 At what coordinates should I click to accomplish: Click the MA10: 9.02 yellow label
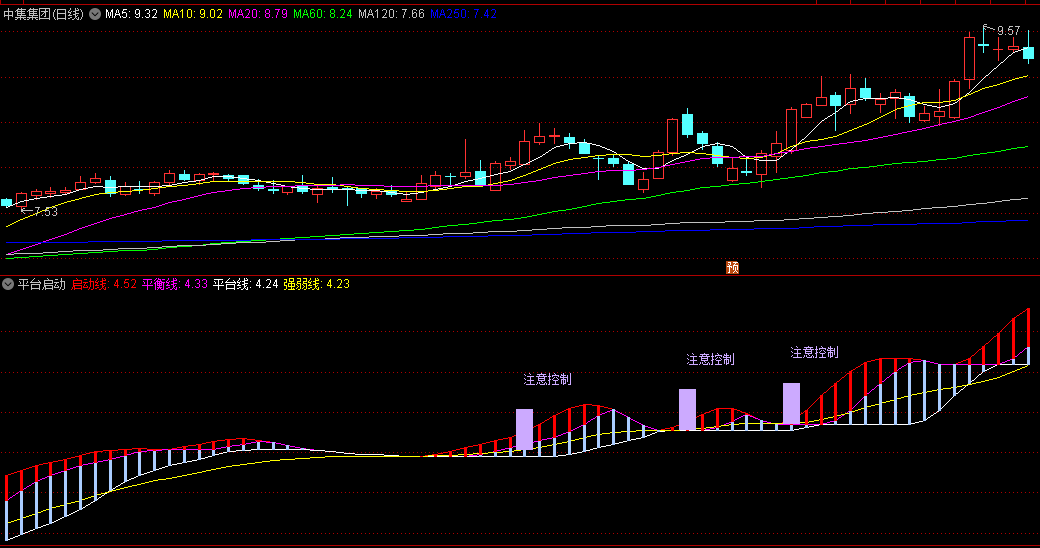tap(193, 14)
